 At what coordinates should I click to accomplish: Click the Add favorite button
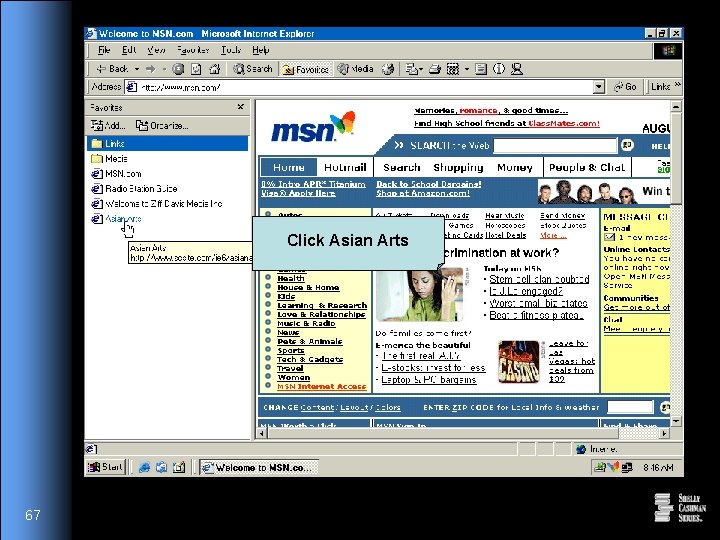(107, 125)
